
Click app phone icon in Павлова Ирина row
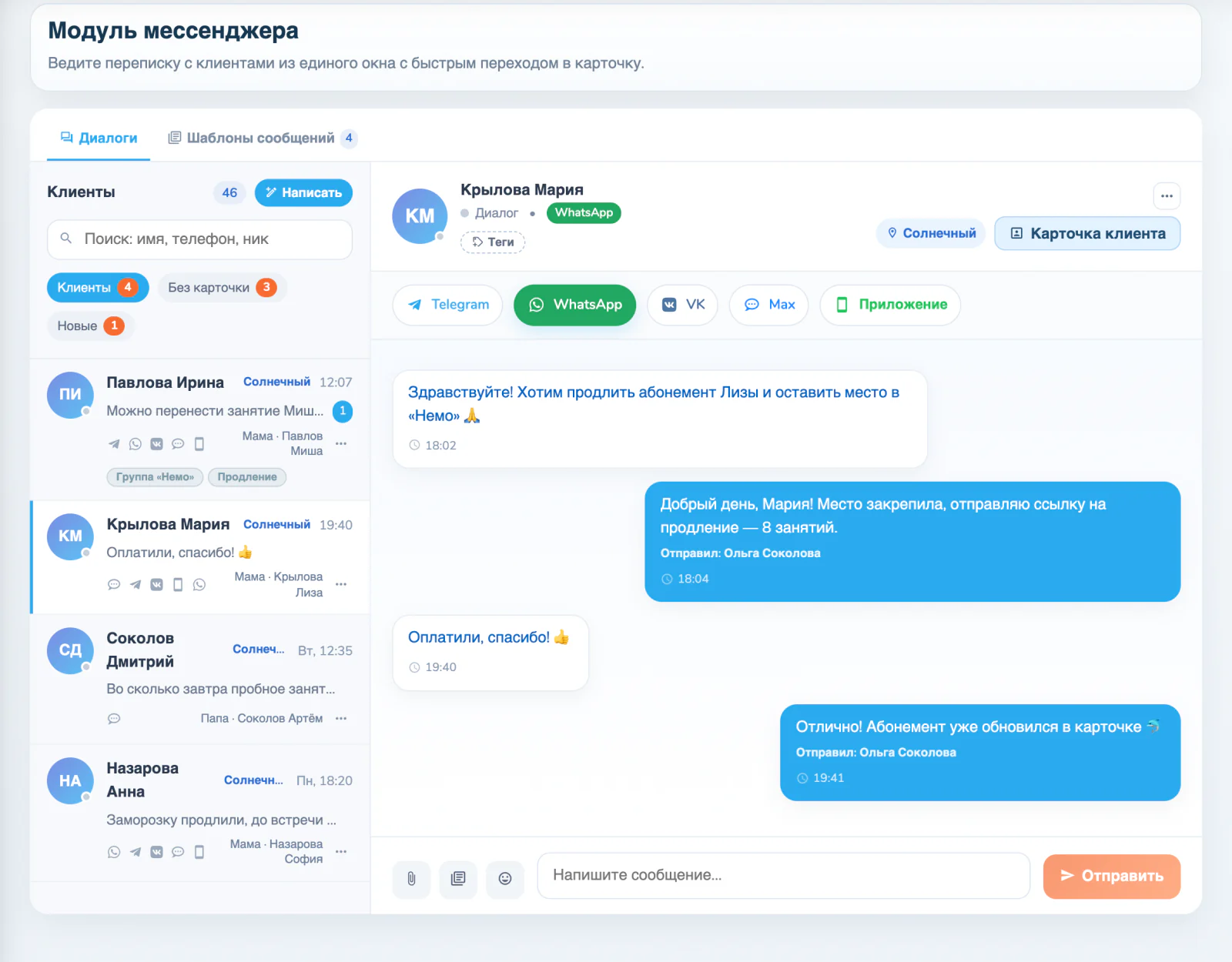tap(199, 444)
